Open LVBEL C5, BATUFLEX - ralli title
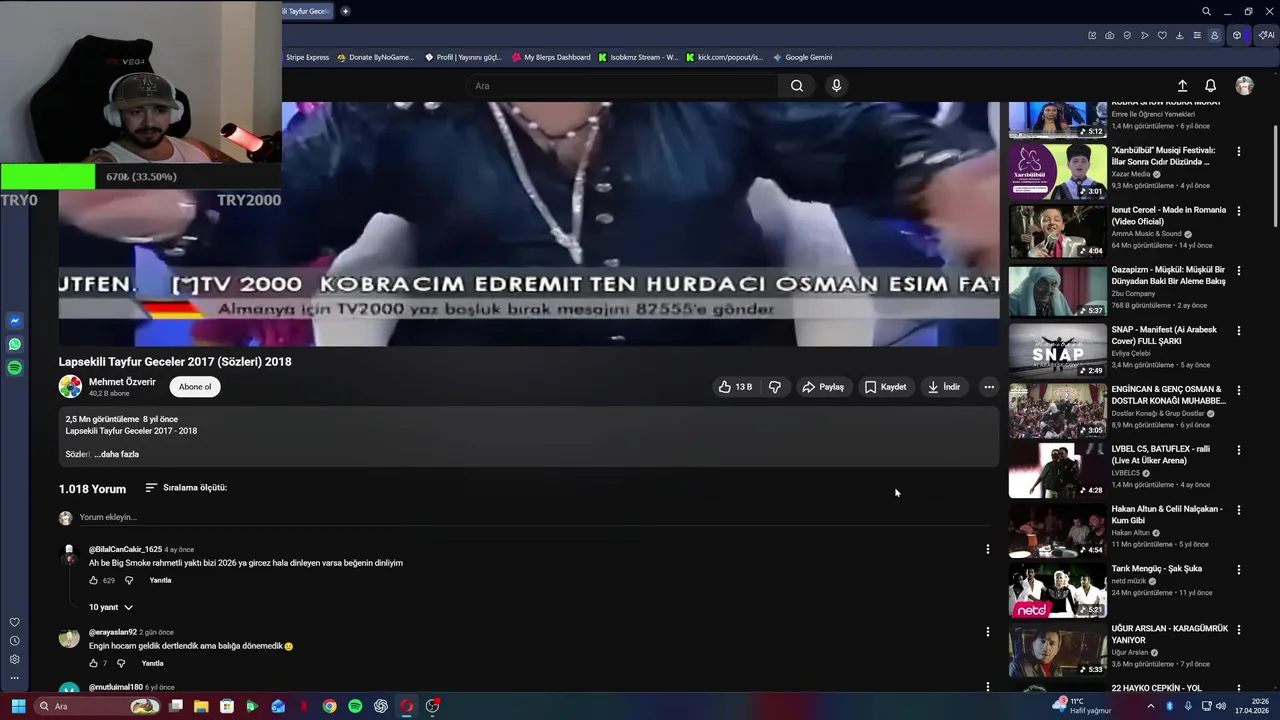This screenshot has height=720, width=1280. [1161, 455]
